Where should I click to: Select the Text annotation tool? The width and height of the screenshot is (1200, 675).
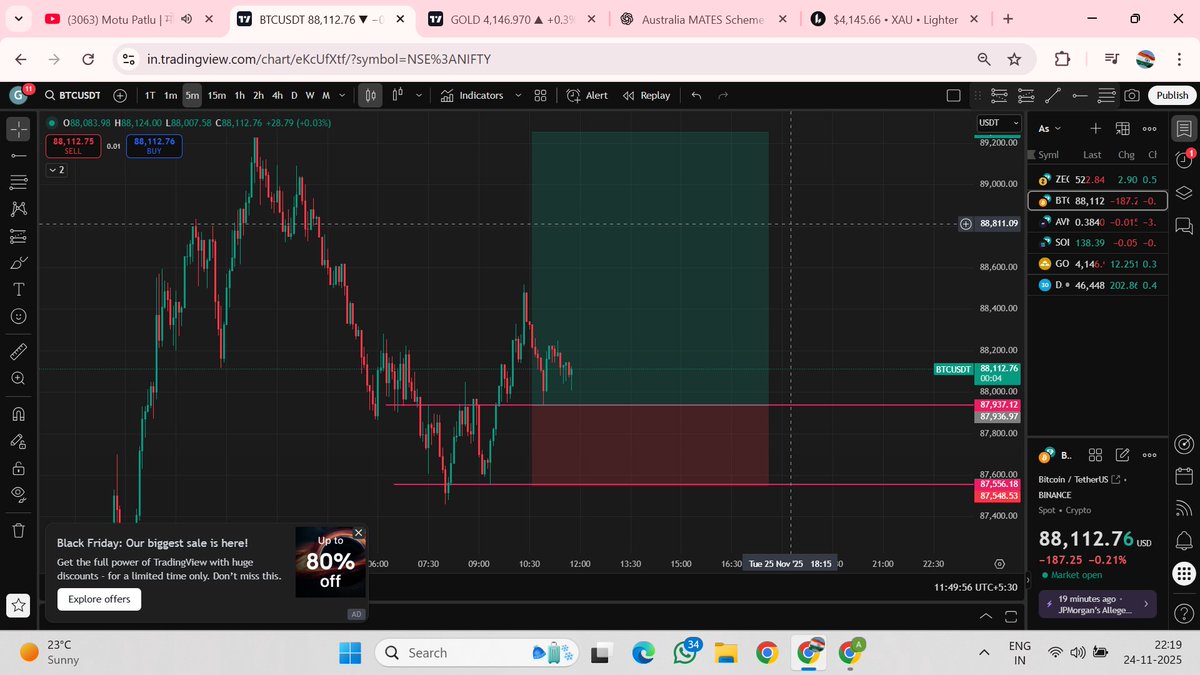(18, 289)
